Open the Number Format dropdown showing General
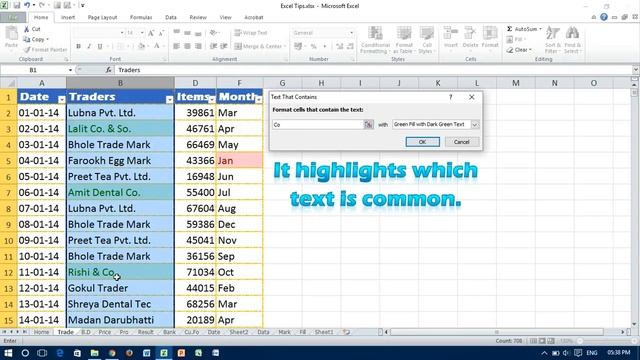The width and height of the screenshot is (640, 360). pos(351,33)
